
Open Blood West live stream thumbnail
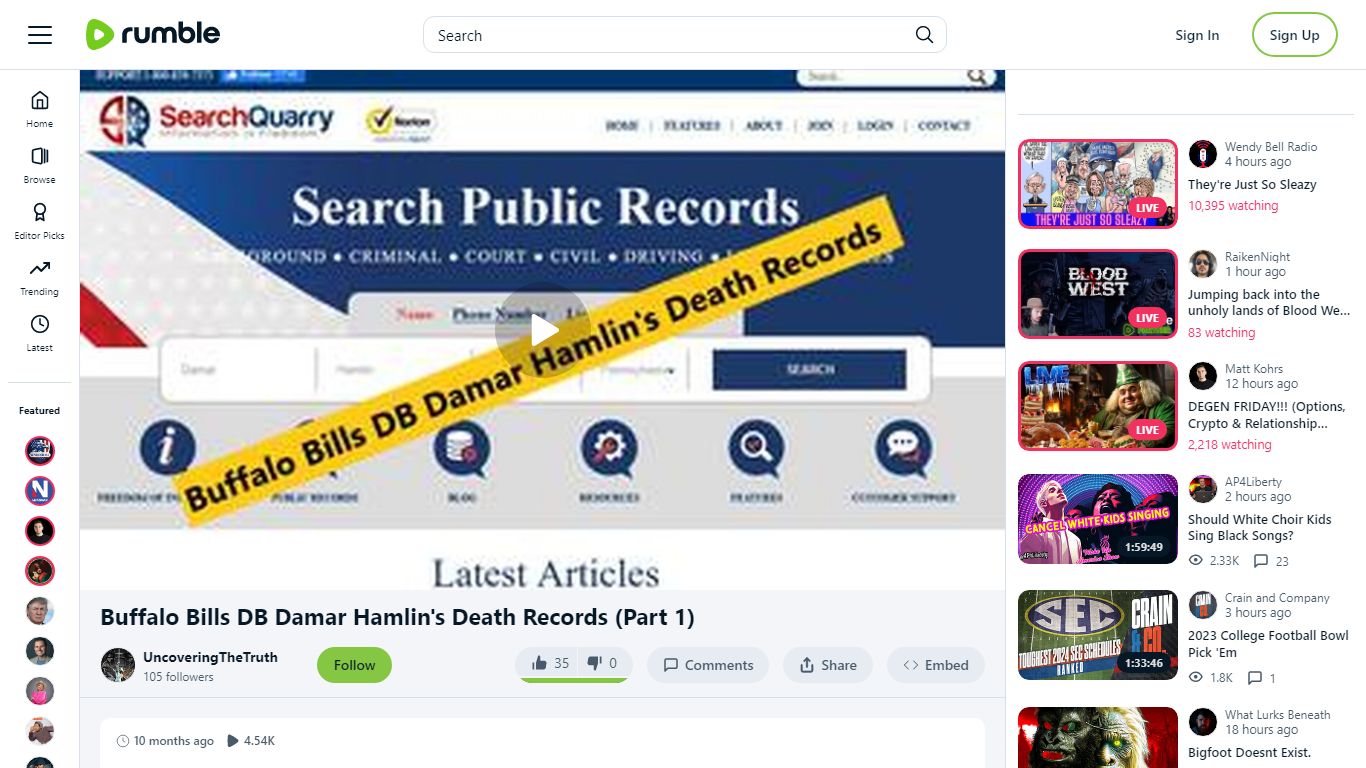click(1098, 294)
